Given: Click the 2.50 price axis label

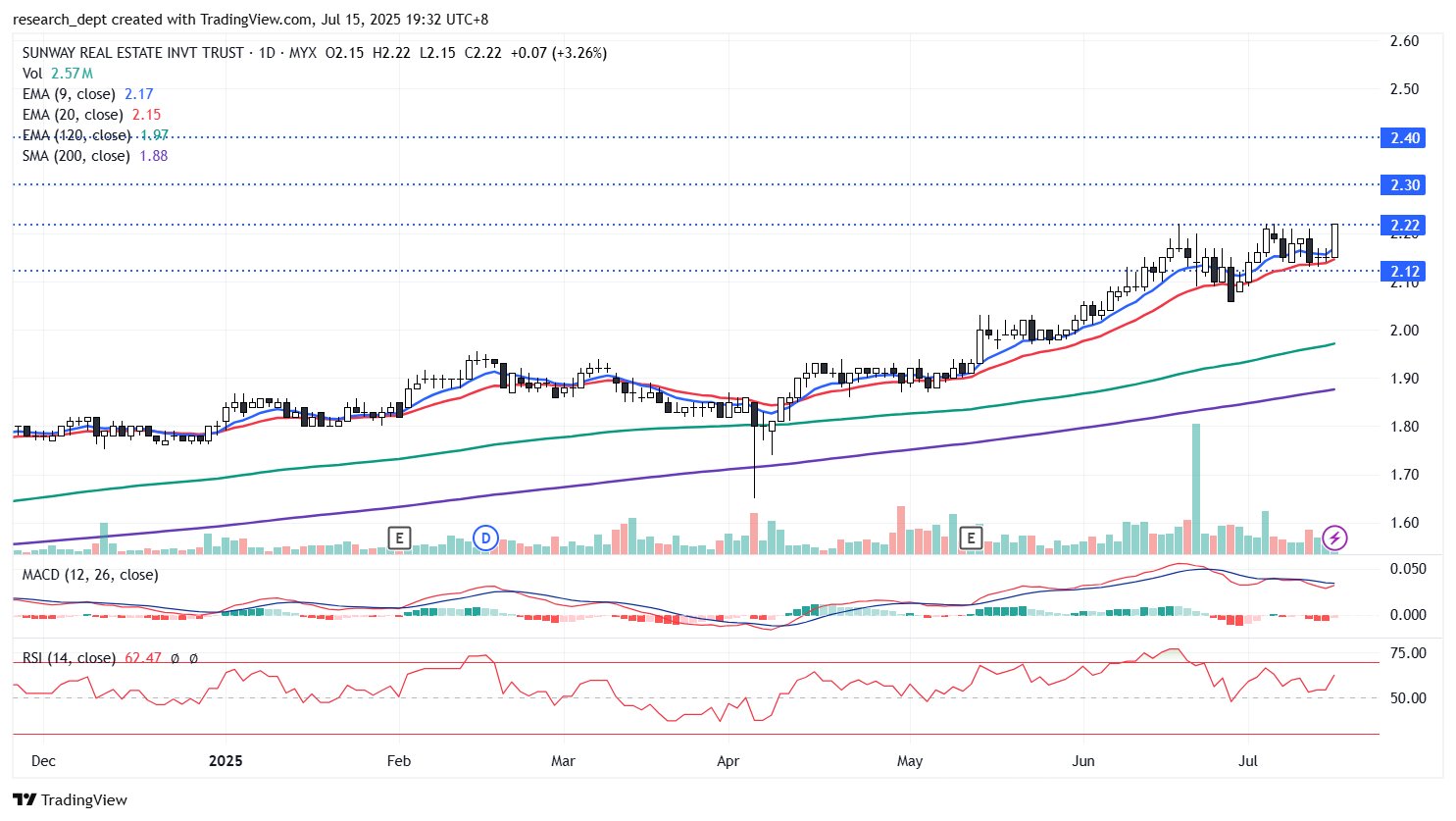Looking at the screenshot, I should (x=1404, y=89).
